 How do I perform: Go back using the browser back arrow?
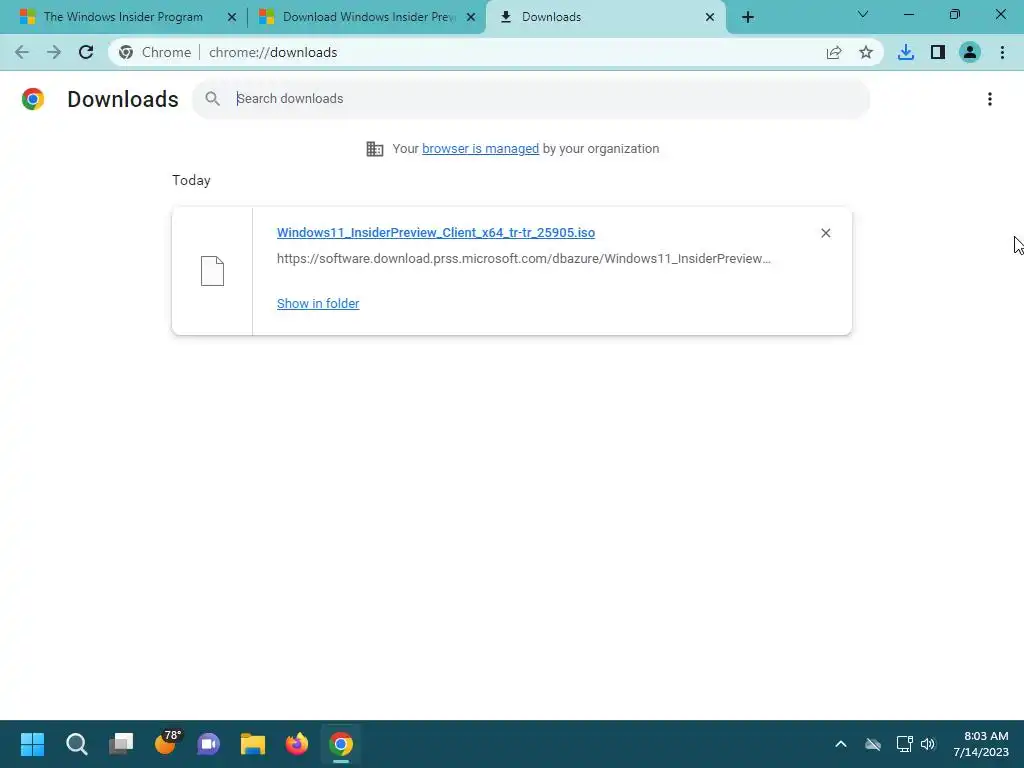22,52
